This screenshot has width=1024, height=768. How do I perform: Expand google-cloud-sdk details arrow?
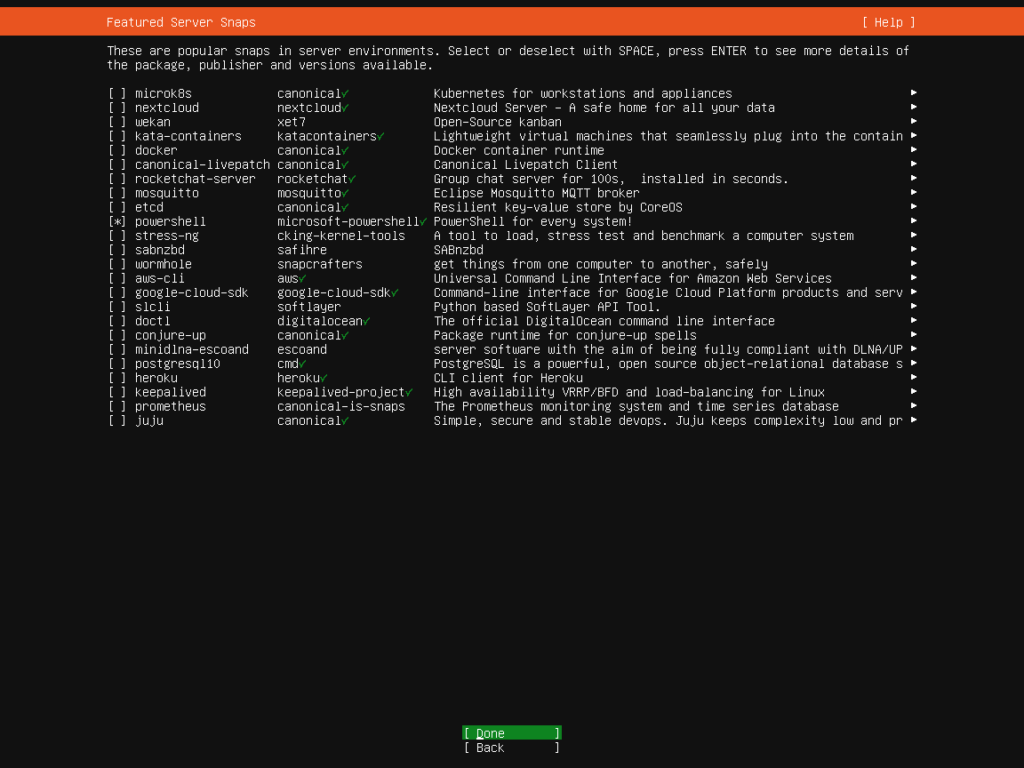click(914, 292)
